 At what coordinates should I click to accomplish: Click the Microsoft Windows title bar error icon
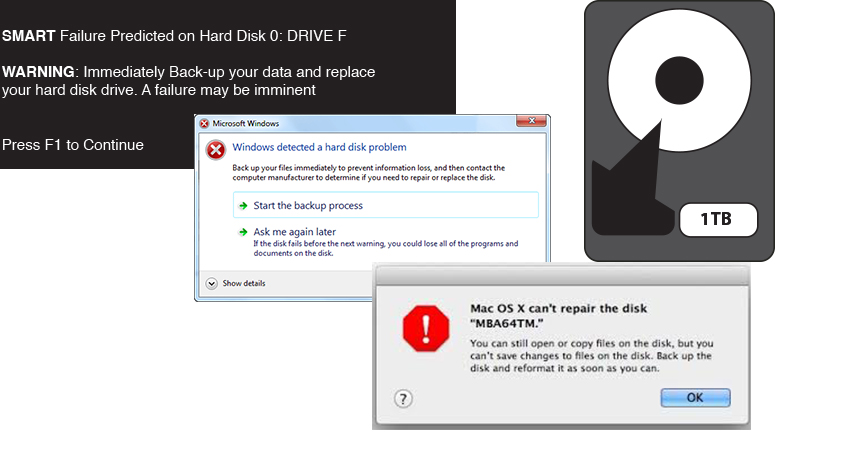pos(204,123)
